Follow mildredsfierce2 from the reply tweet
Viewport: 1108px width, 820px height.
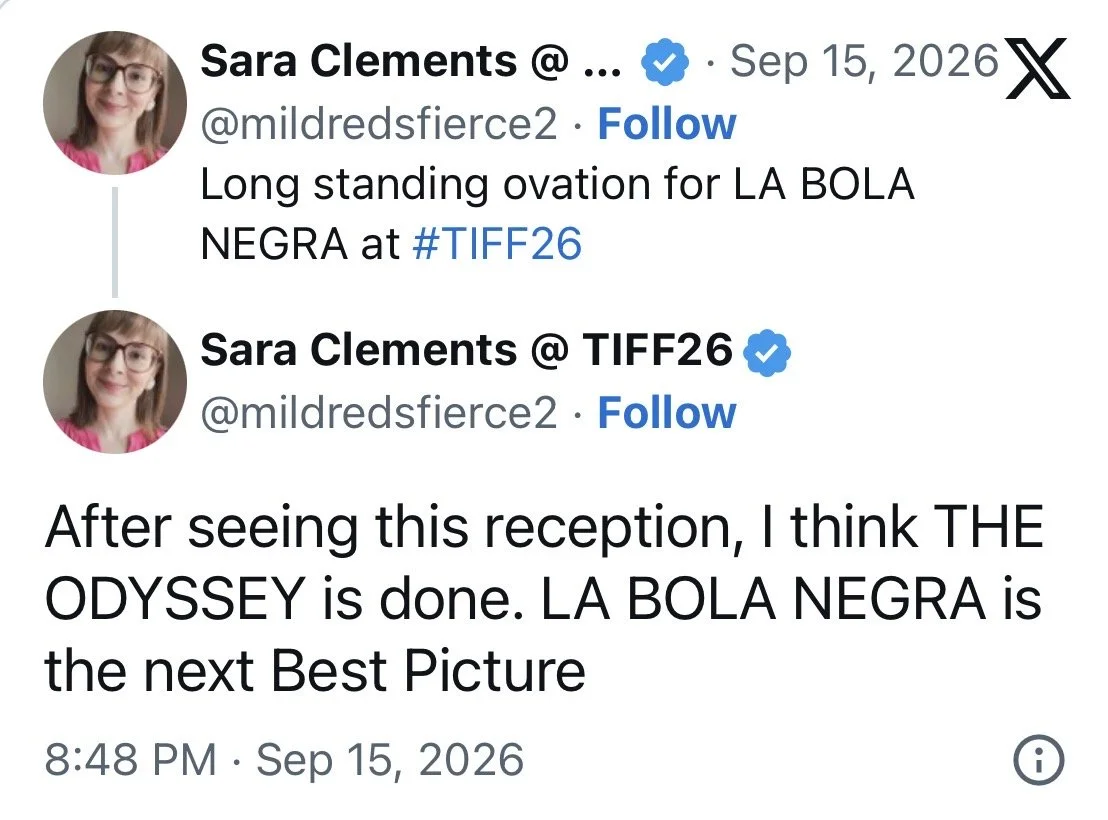[667, 413]
